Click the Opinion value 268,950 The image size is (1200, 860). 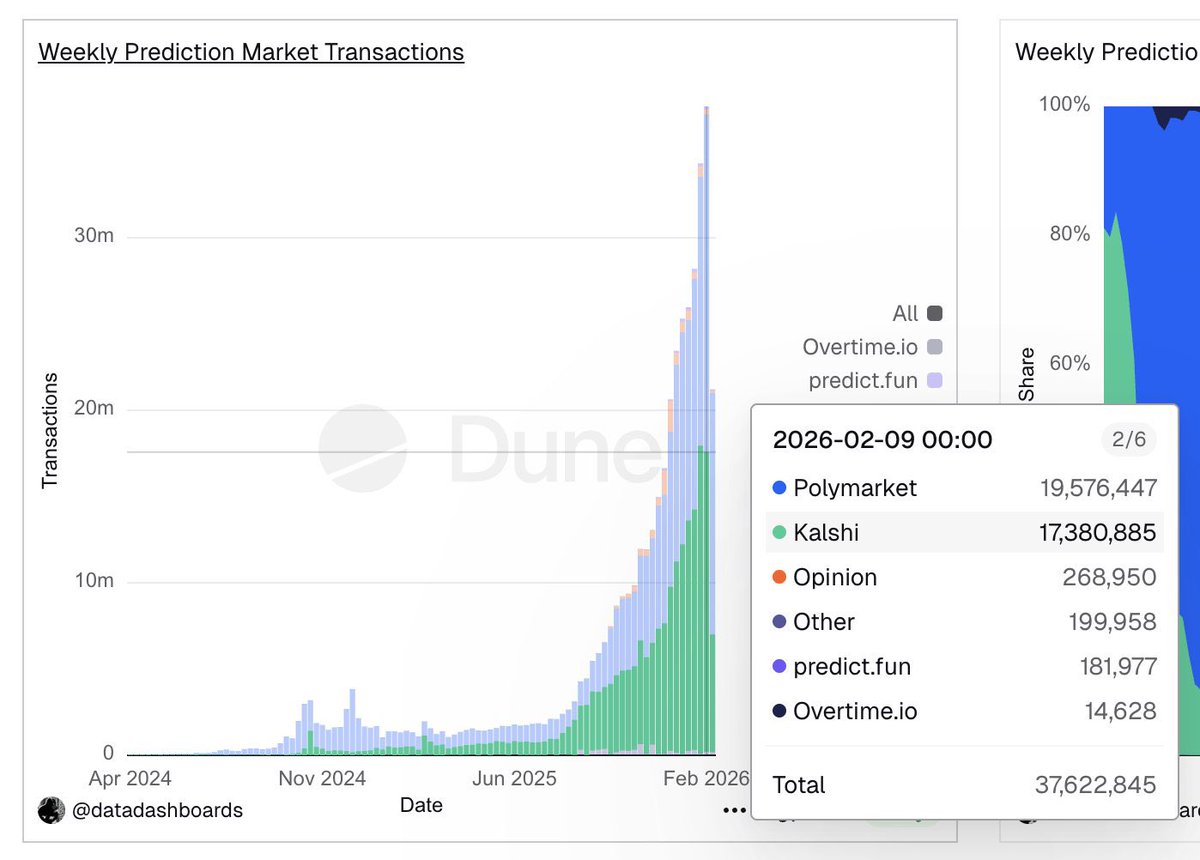1109,577
